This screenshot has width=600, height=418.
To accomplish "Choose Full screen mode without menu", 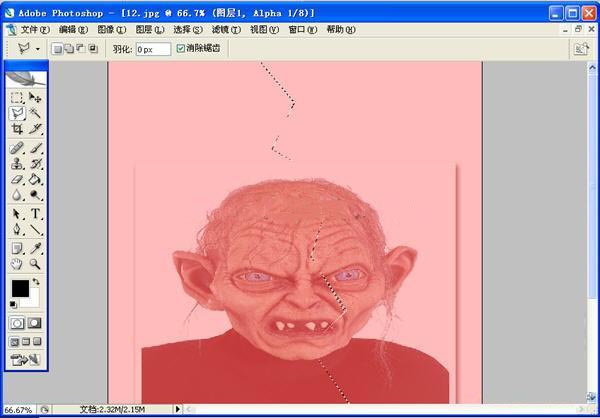I will tap(37, 341).
